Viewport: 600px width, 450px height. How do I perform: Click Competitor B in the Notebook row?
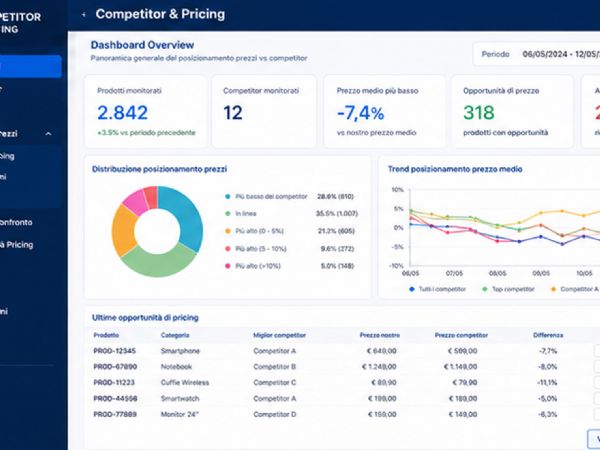pyautogui.click(x=274, y=367)
